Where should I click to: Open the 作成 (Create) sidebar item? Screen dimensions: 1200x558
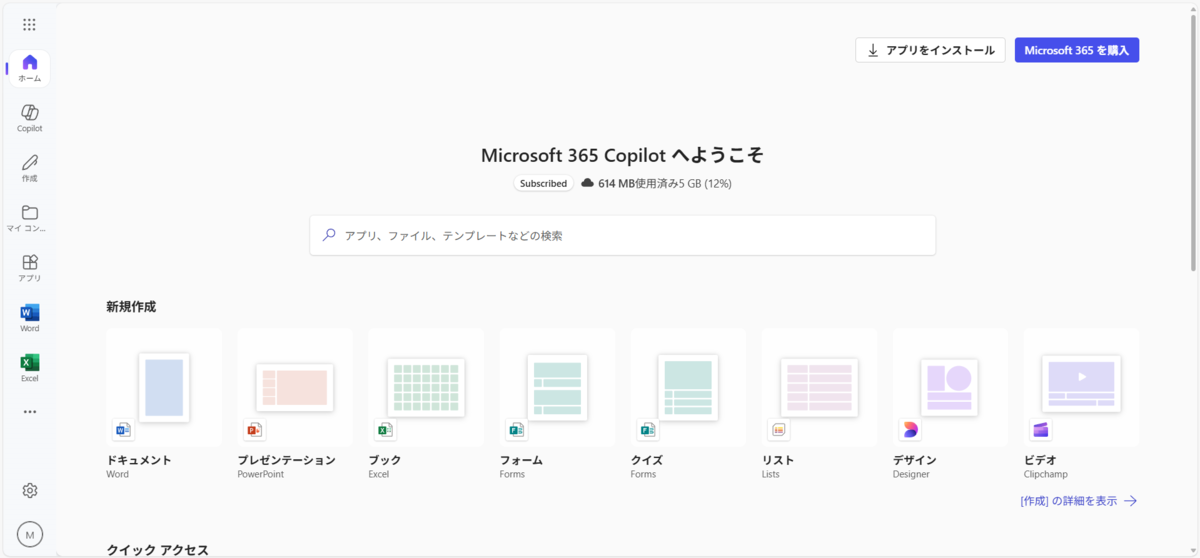coord(30,169)
